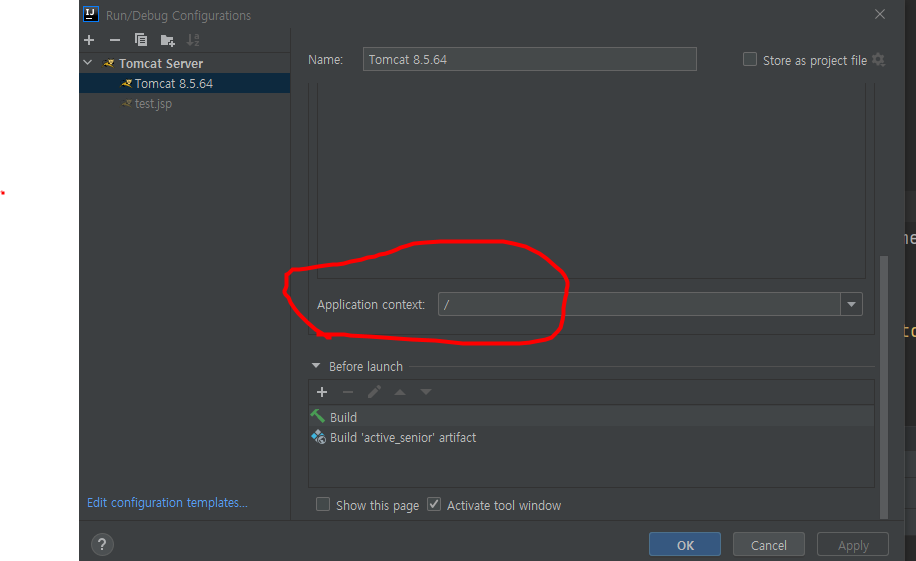The width and height of the screenshot is (916, 561).
Task: Collapse the Tomcat Server tree node
Action: [x=88, y=63]
